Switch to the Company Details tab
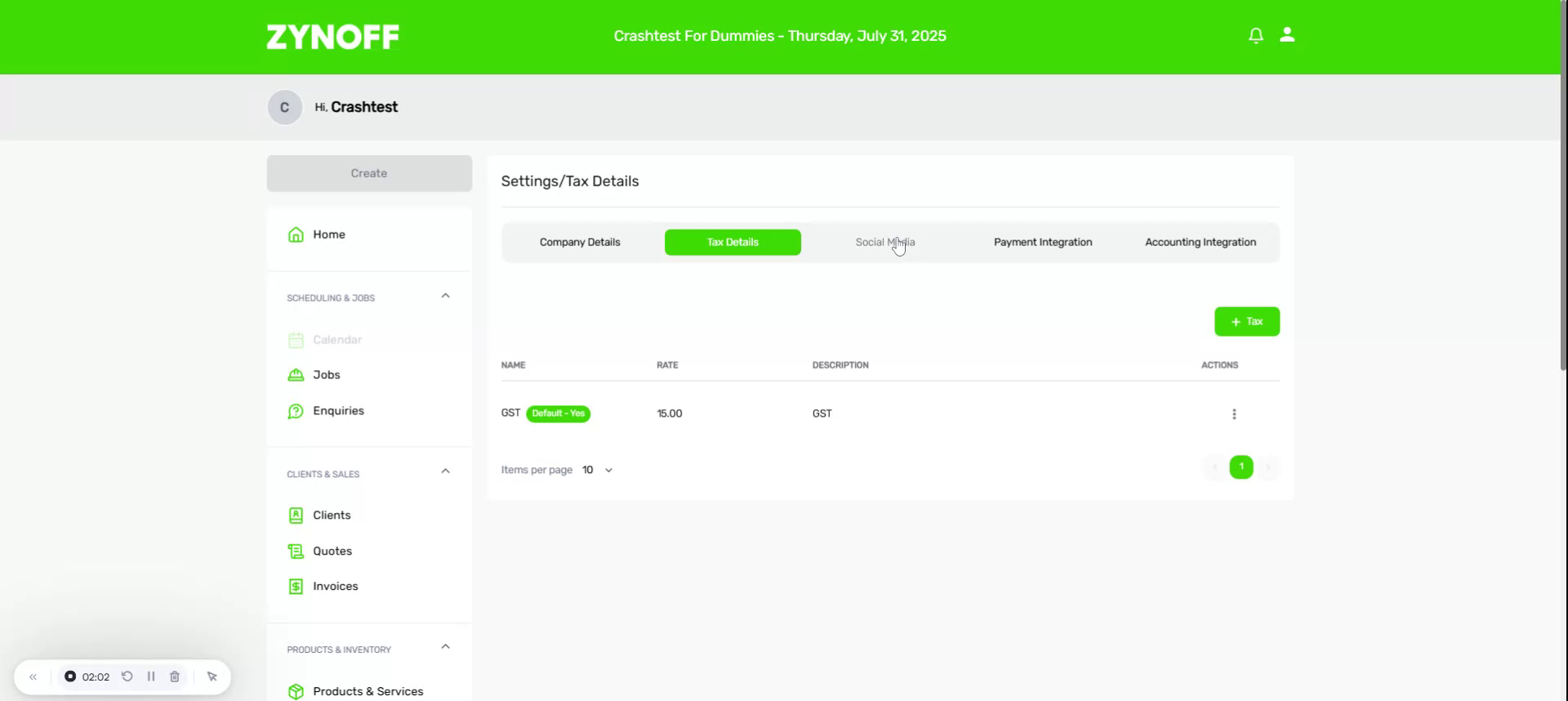This screenshot has width=1568, height=701. [580, 243]
